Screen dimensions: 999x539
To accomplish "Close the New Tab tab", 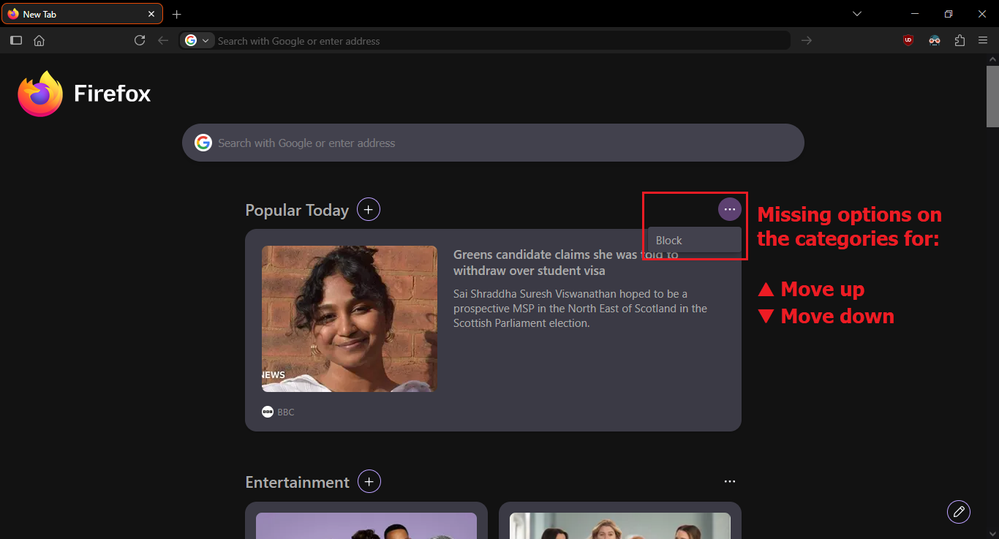I will (151, 14).
